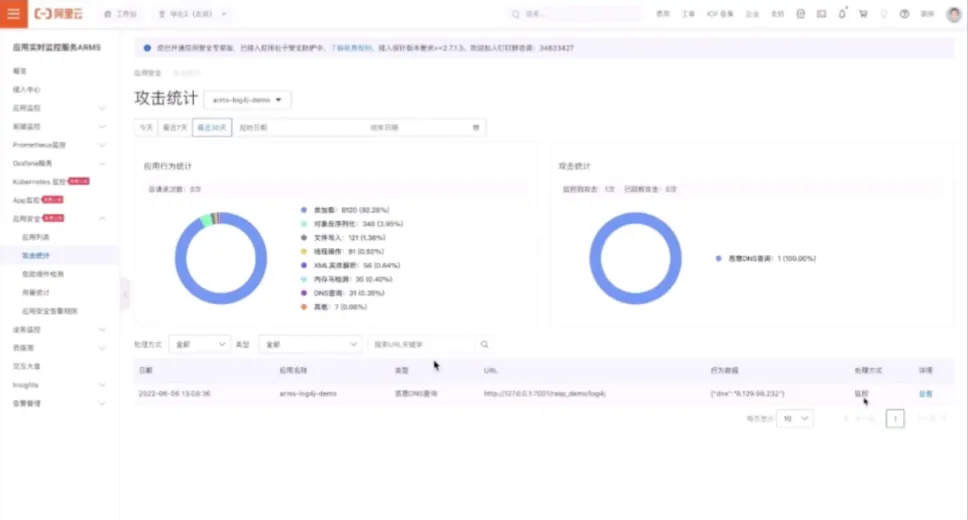
Task: Expand Grafana服务 in the sidebar
Action: (59, 164)
